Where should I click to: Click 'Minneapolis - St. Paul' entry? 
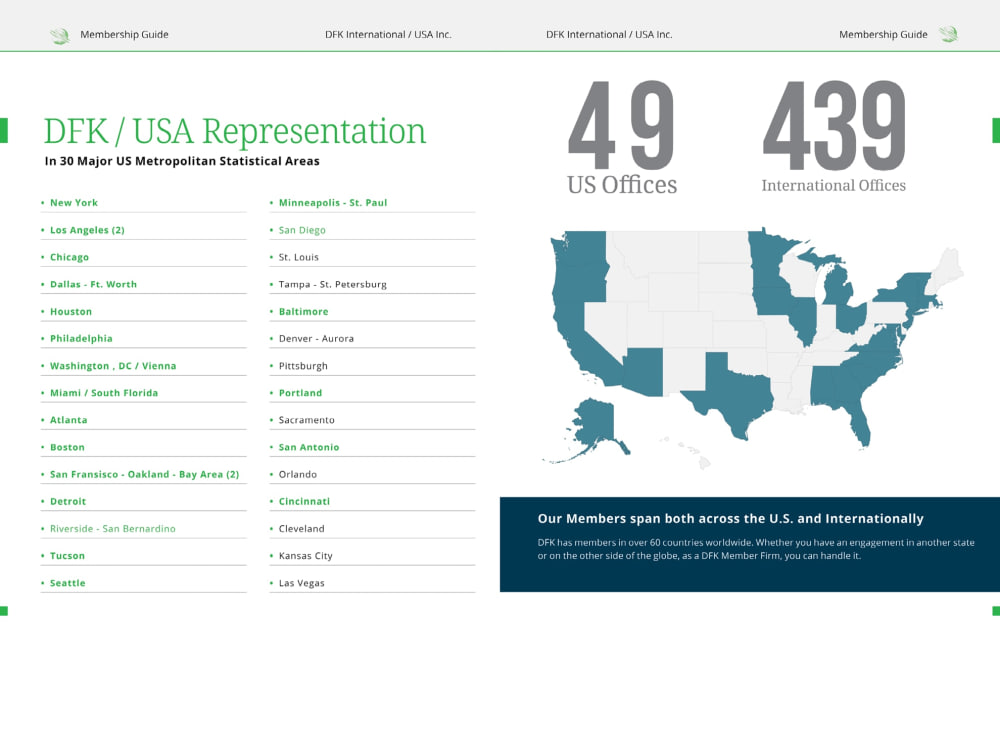(x=333, y=203)
